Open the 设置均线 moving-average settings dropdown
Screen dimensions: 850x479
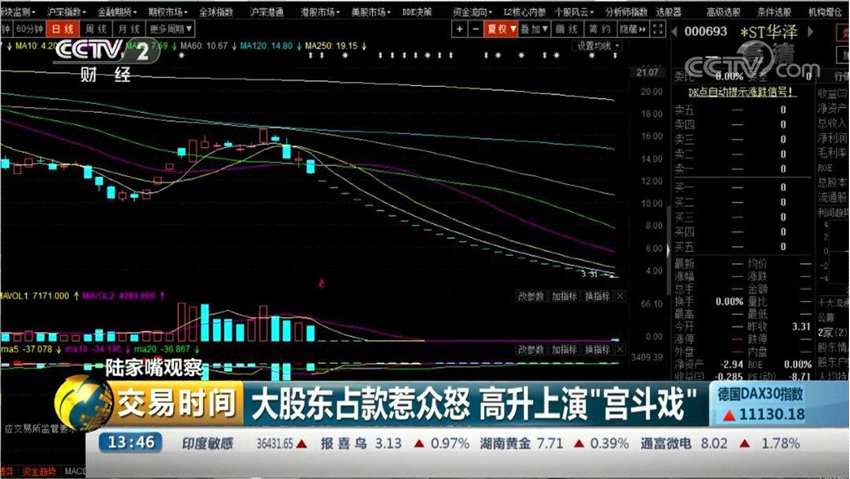598,46
